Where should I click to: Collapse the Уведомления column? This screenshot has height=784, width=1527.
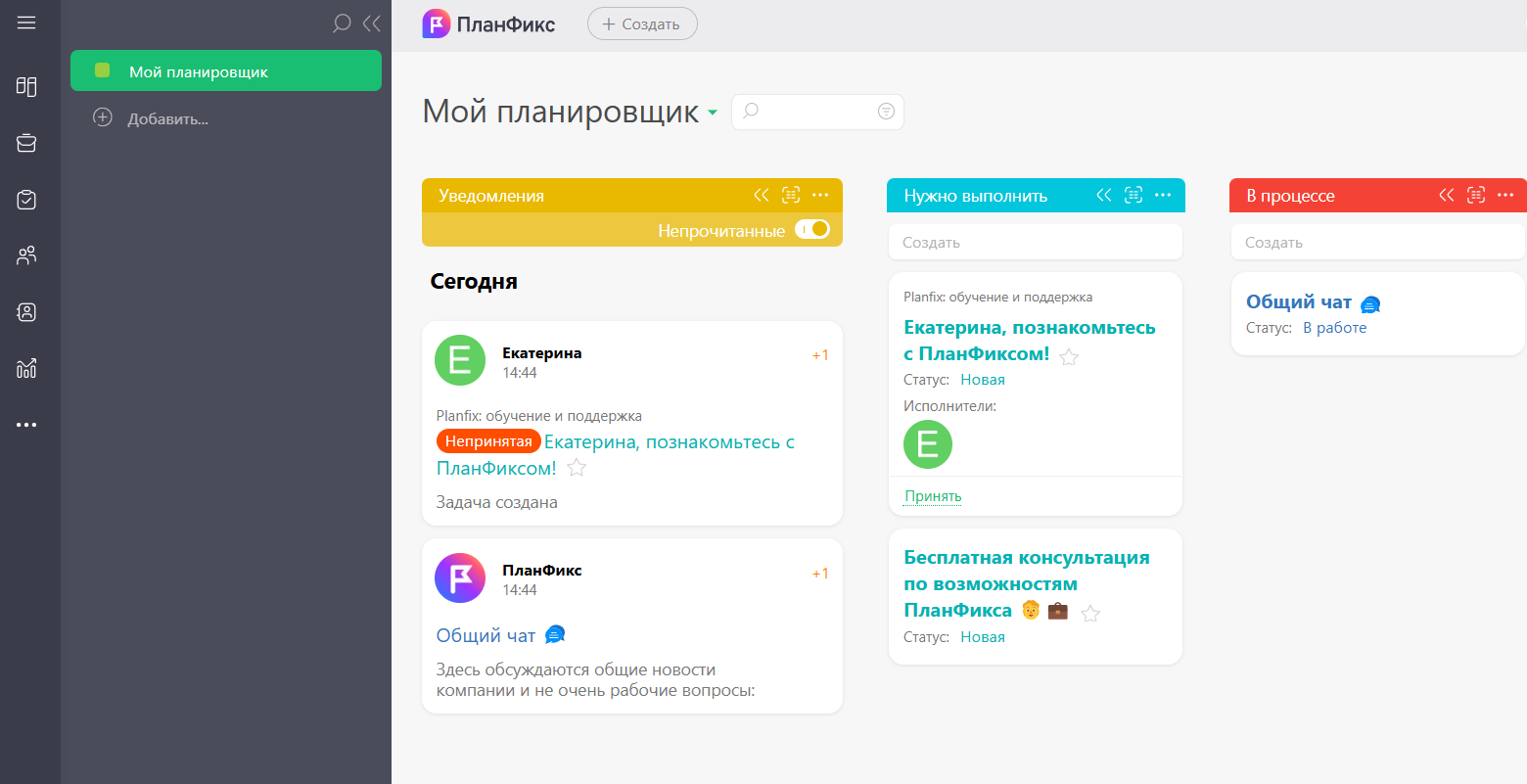point(762,195)
